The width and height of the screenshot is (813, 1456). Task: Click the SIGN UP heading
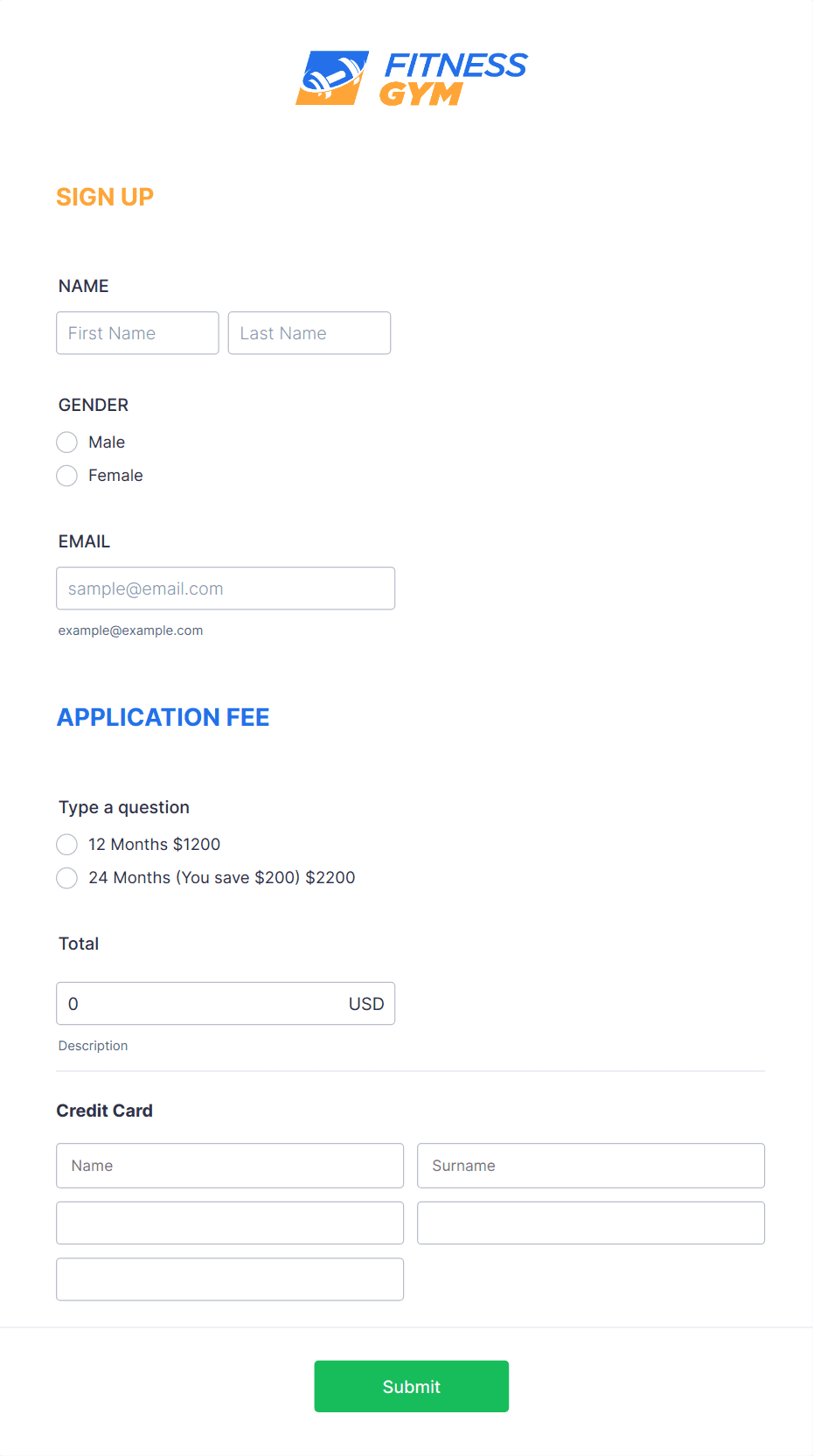click(105, 198)
